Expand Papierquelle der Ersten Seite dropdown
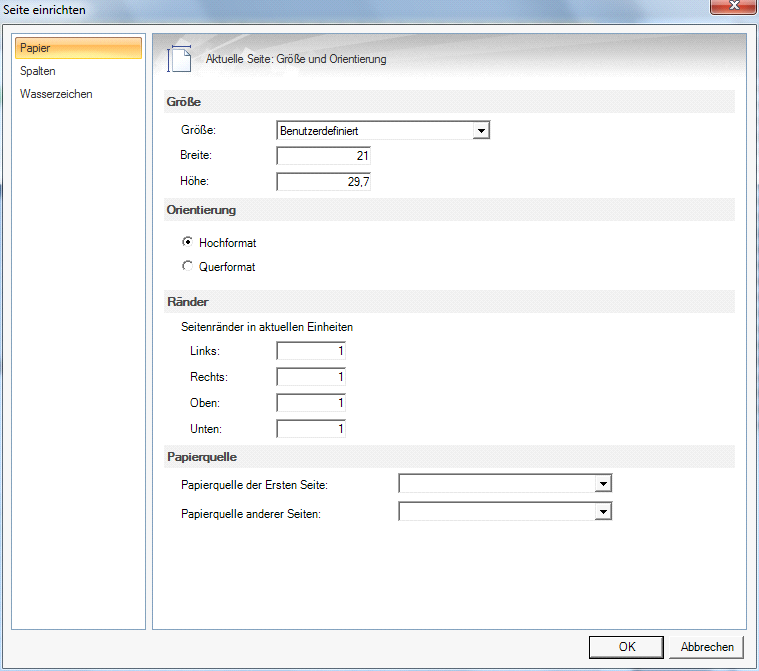The image size is (759, 671). coord(602,485)
